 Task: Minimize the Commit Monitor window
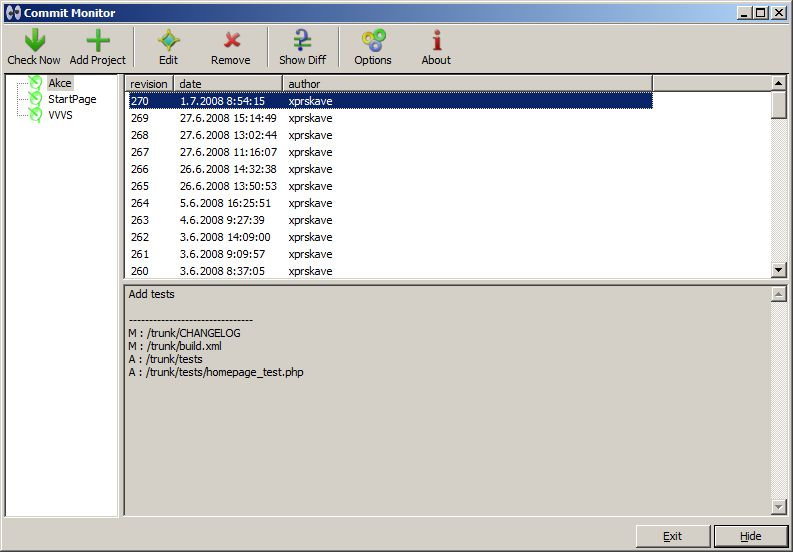tap(744, 13)
